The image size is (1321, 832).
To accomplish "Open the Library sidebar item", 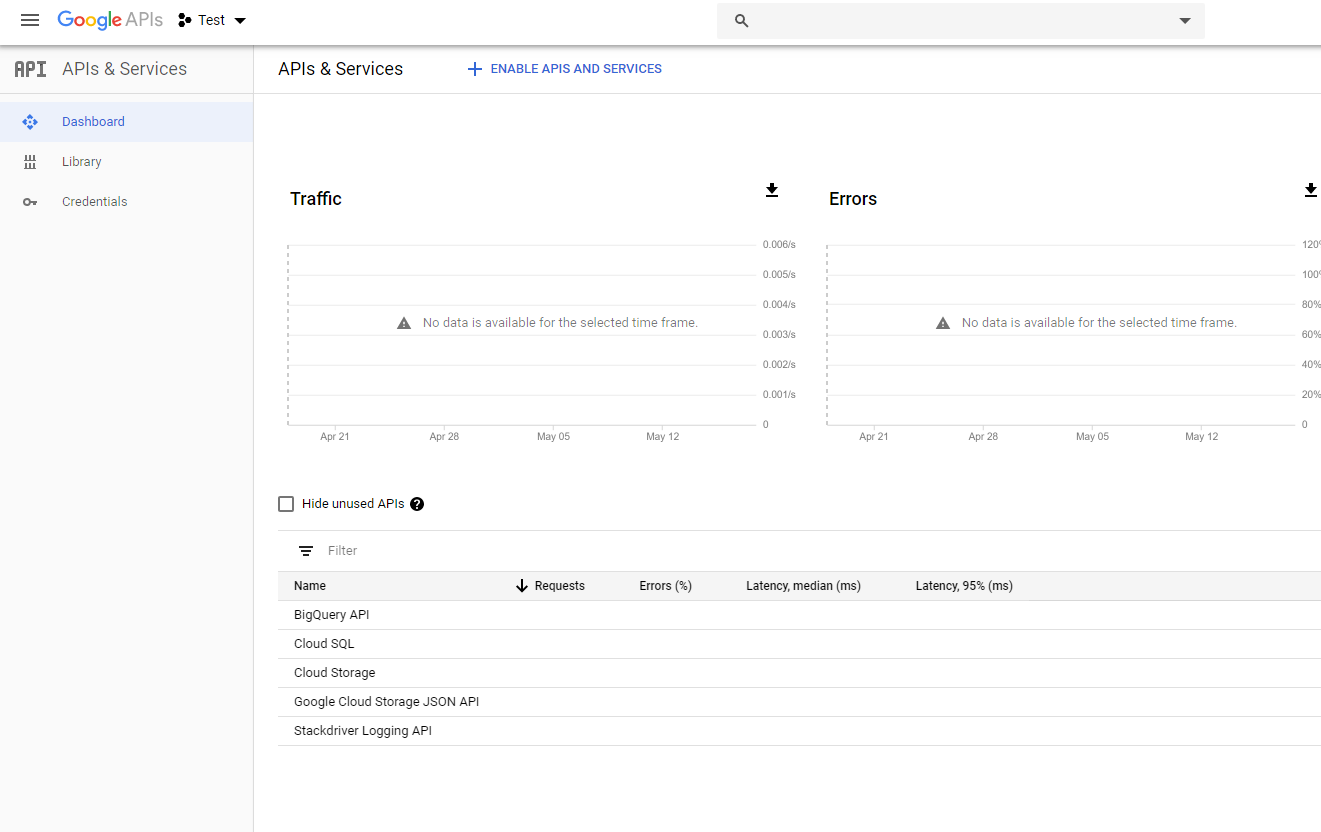I will coord(126,162).
